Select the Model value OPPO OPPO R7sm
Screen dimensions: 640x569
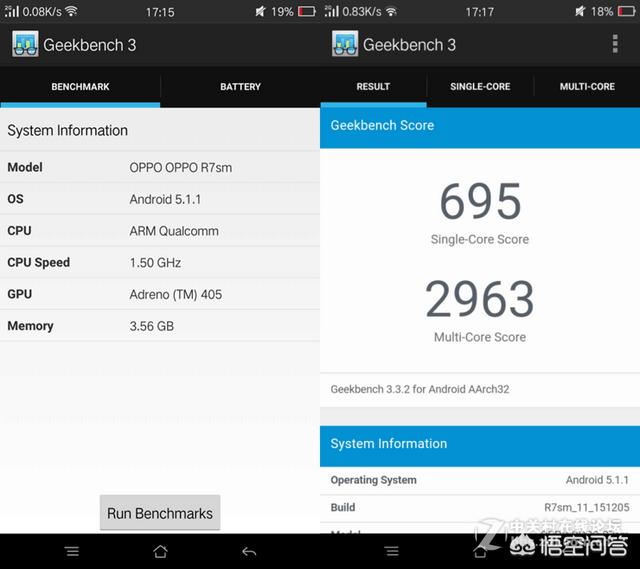pos(180,167)
